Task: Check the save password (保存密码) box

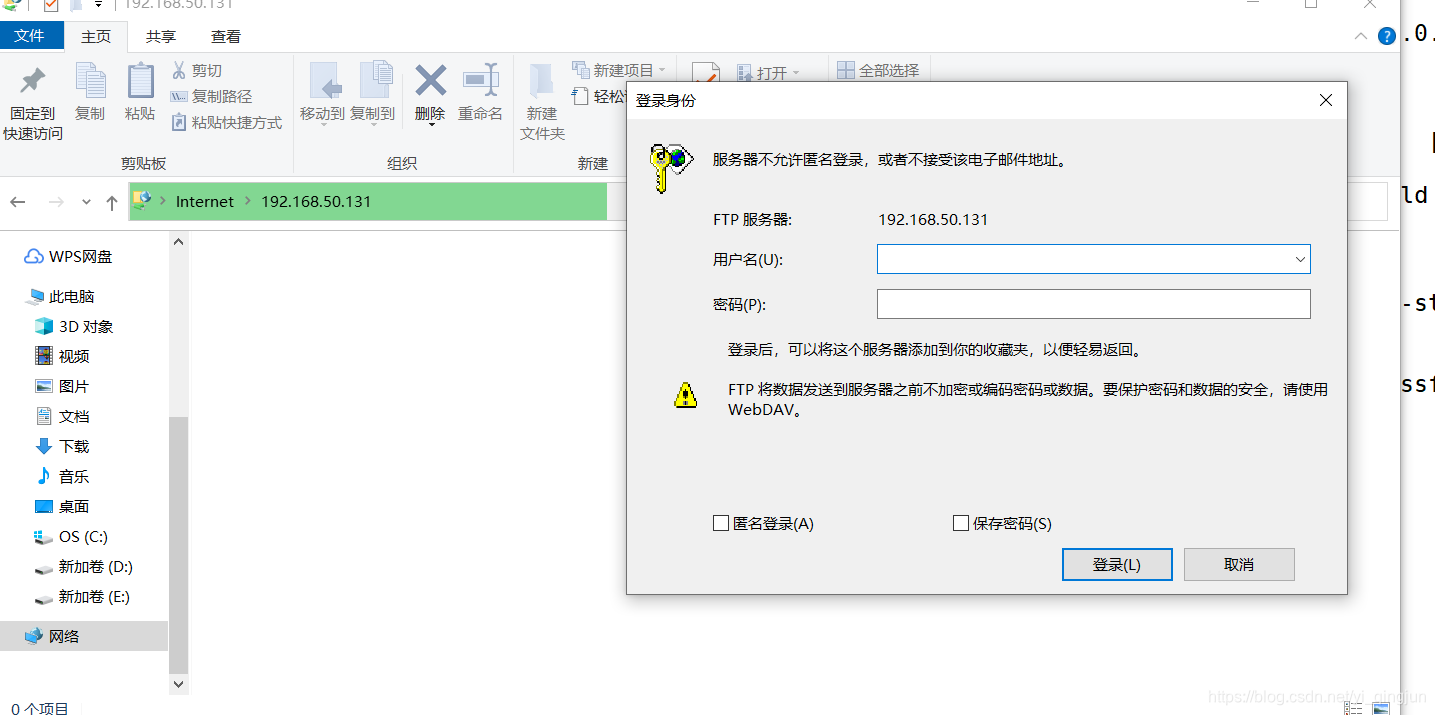Action: [x=960, y=522]
